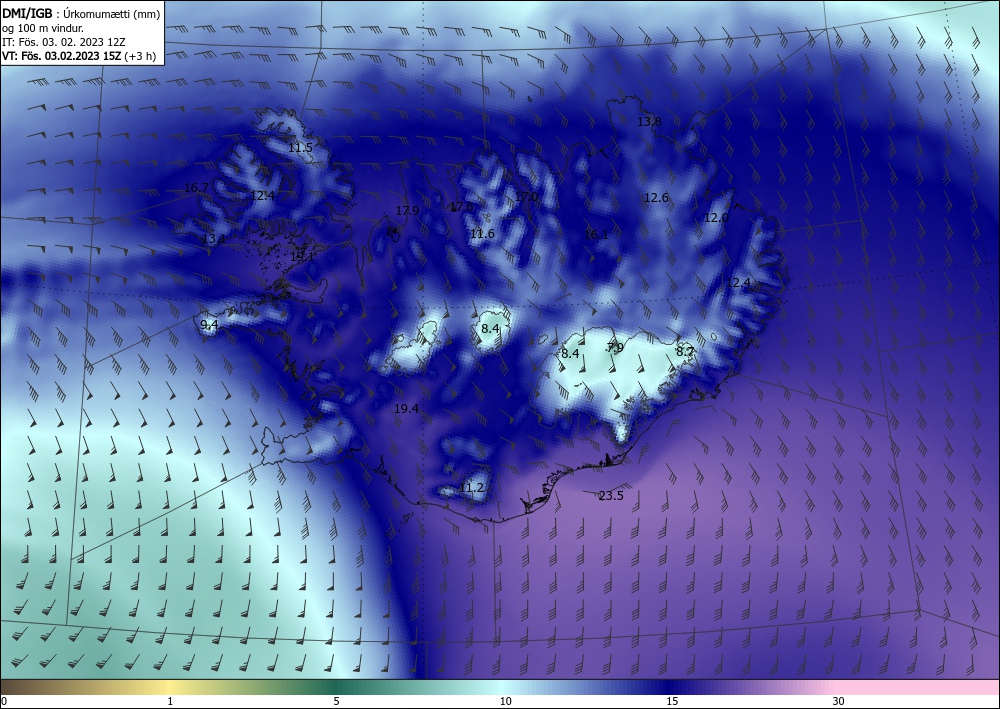Click the 11.6 value label
Viewport: 1000px width, 709px height.
pos(482,234)
